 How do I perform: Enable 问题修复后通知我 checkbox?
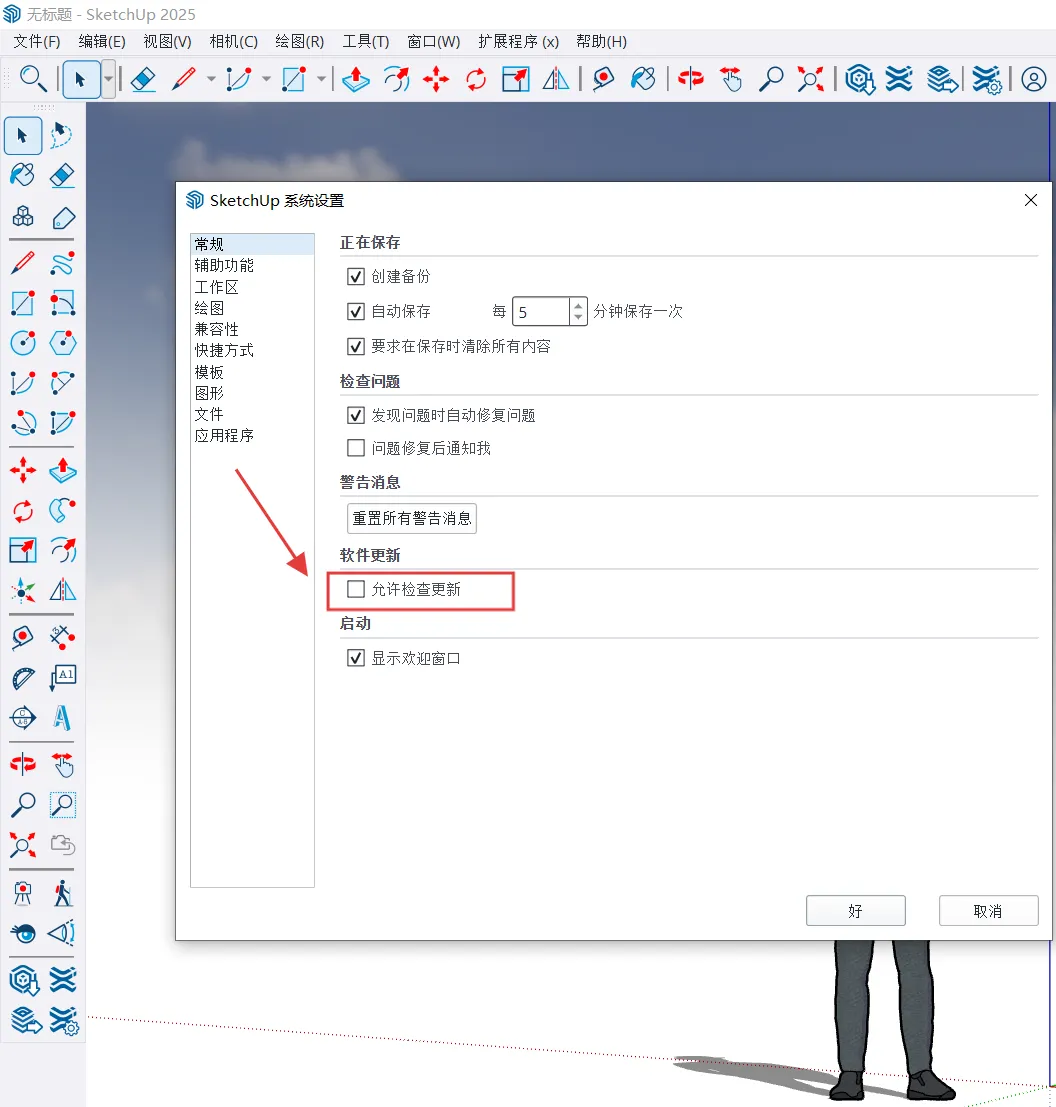coord(356,448)
